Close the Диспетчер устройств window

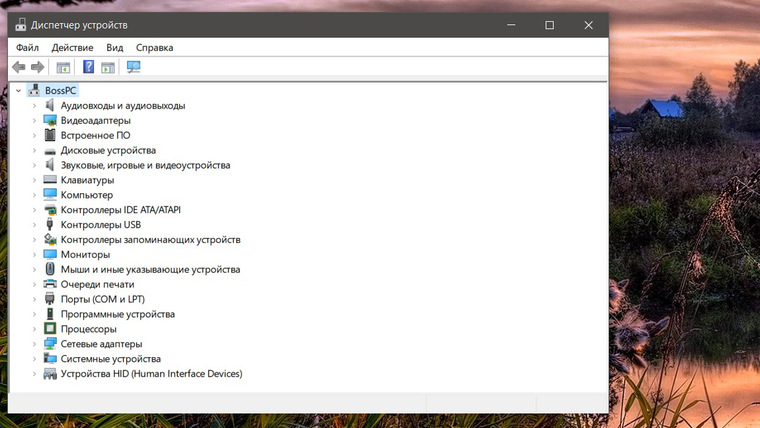588,25
